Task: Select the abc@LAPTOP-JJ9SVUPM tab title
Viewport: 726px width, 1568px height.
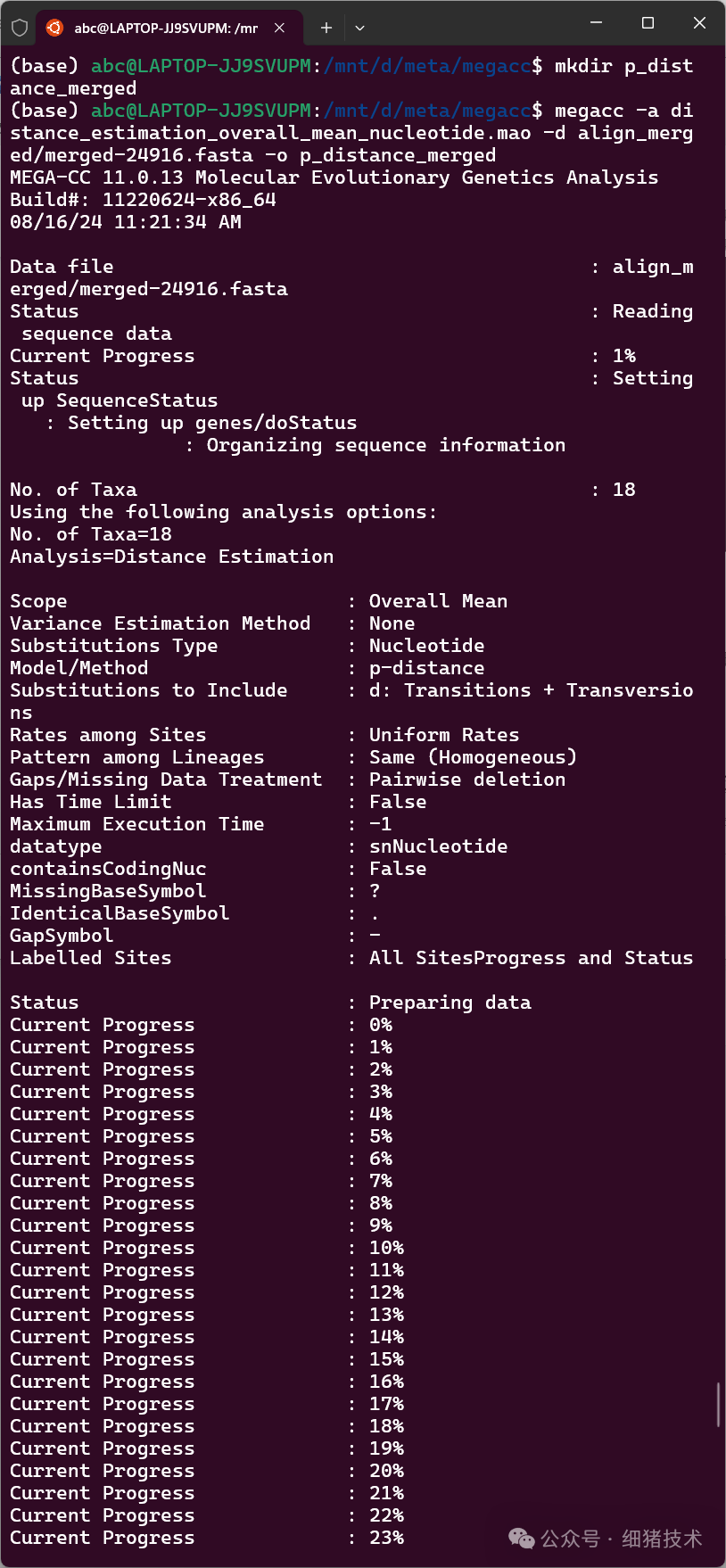Action: (166, 29)
